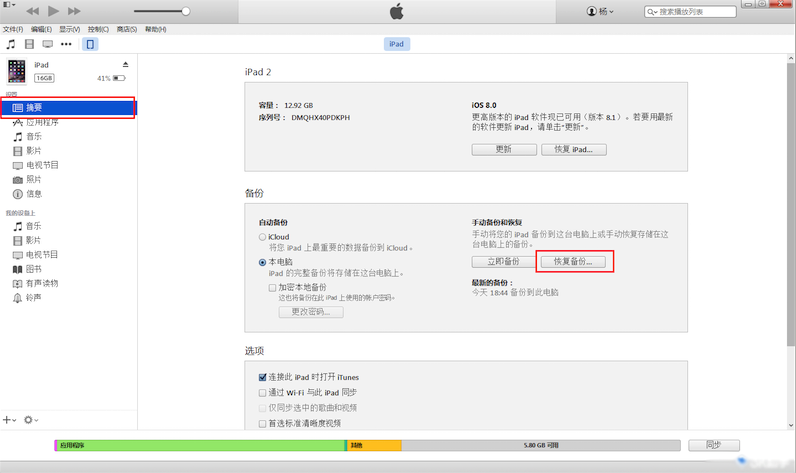Click the three-dots more libraries icon
Viewport: 796px width, 473px height.
(x=66, y=44)
